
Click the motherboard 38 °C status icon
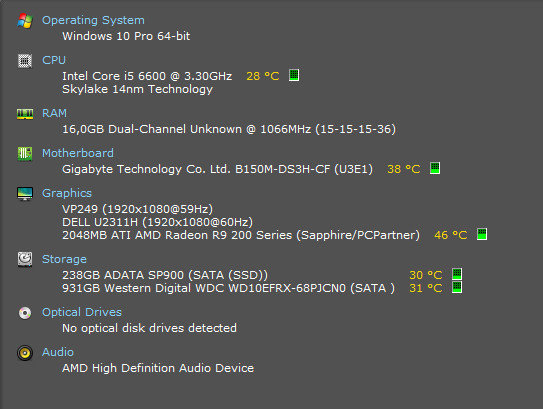click(x=435, y=168)
